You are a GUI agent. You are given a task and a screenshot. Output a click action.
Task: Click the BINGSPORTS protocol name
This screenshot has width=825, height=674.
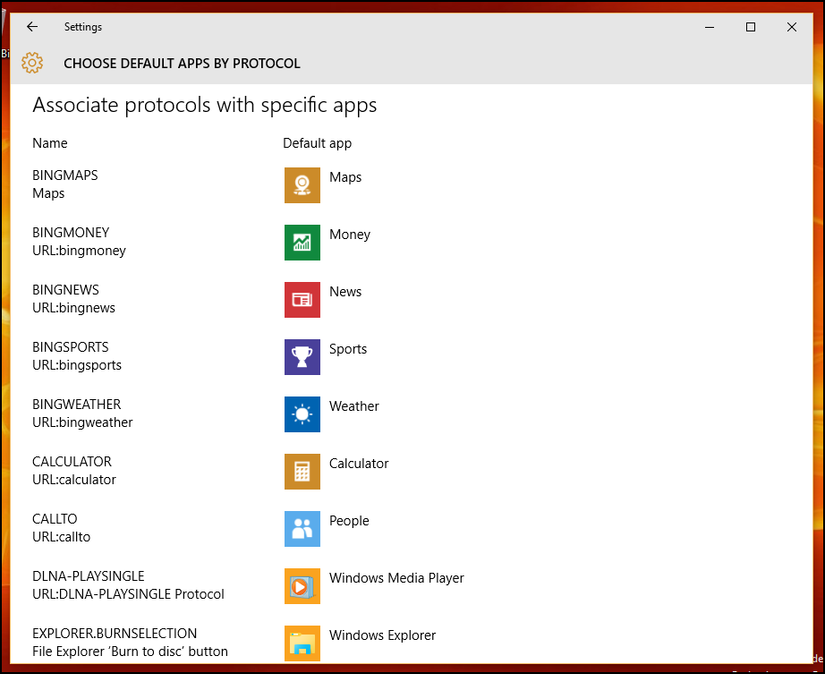coord(70,347)
